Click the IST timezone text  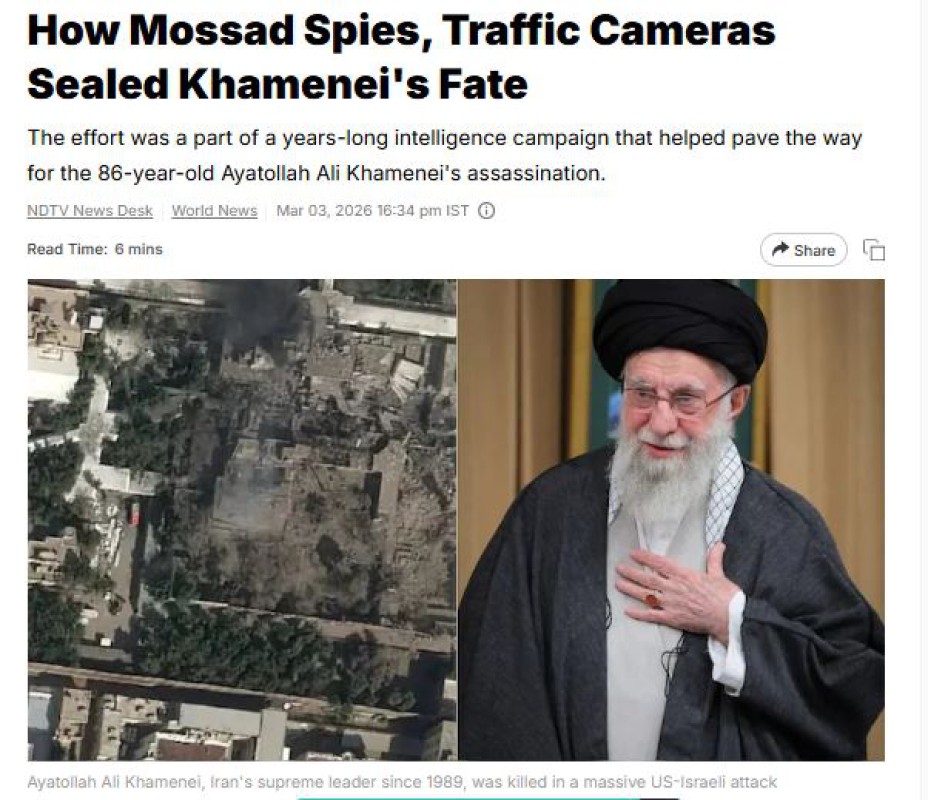[457, 211]
